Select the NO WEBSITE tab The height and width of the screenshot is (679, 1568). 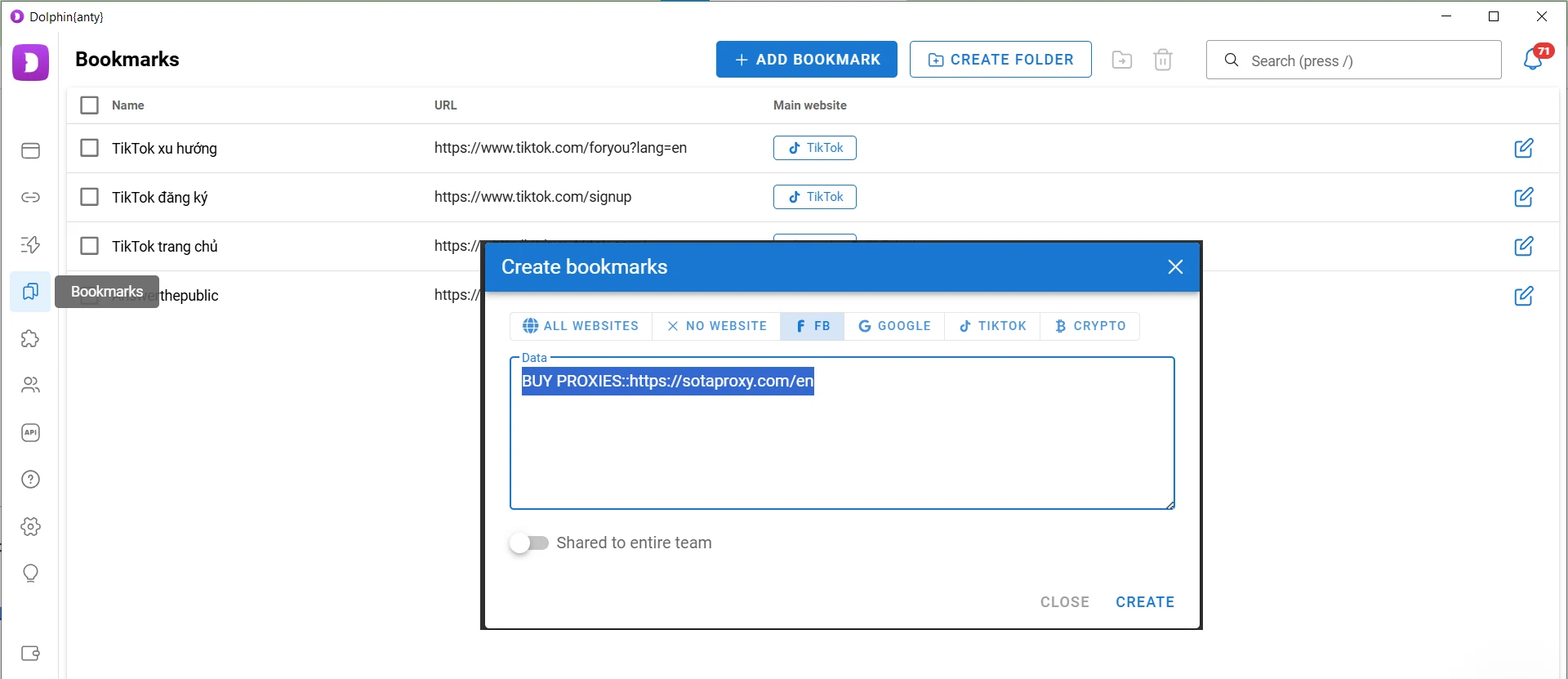(716, 326)
